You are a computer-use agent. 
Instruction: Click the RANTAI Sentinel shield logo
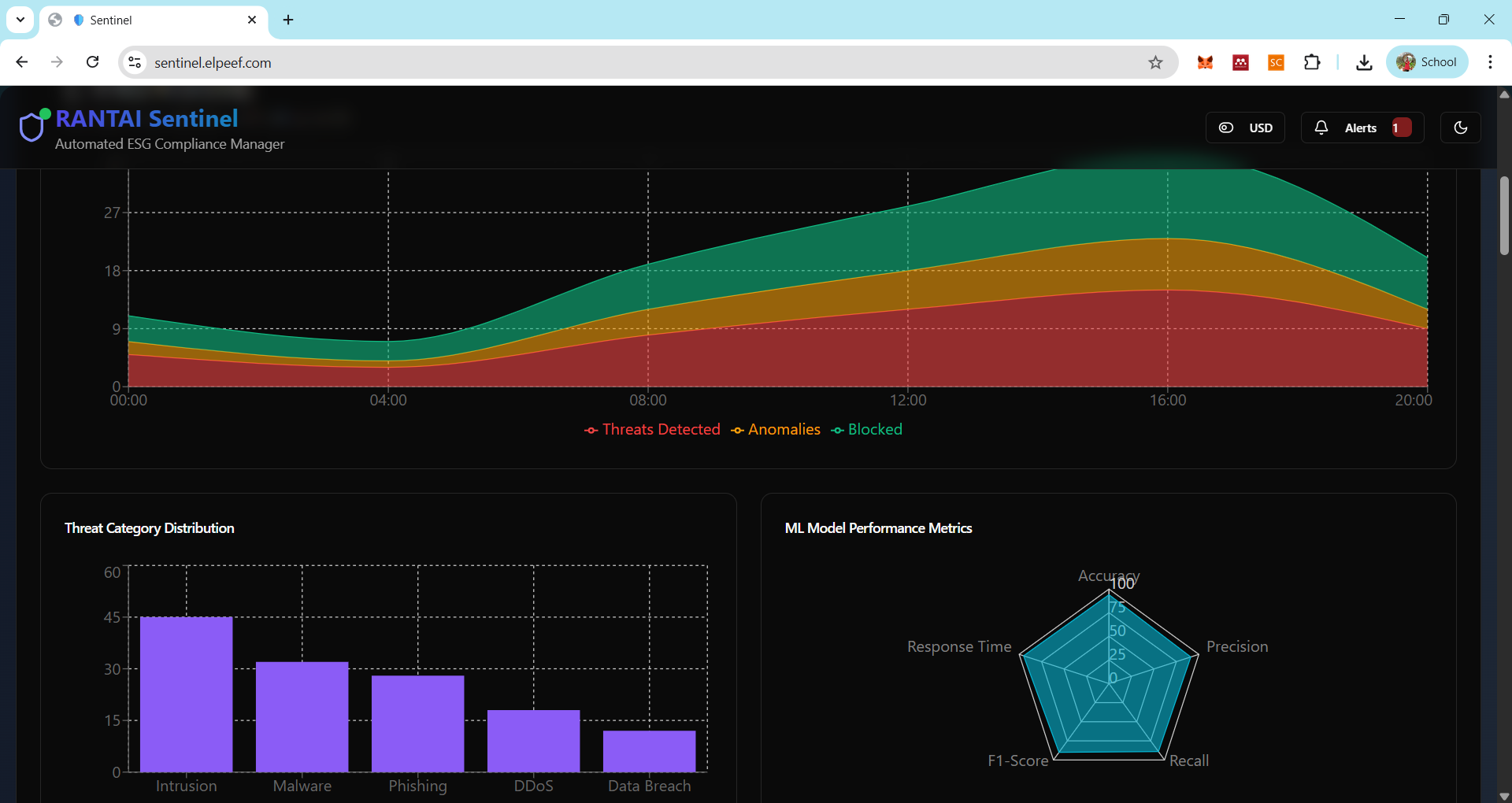[31, 126]
